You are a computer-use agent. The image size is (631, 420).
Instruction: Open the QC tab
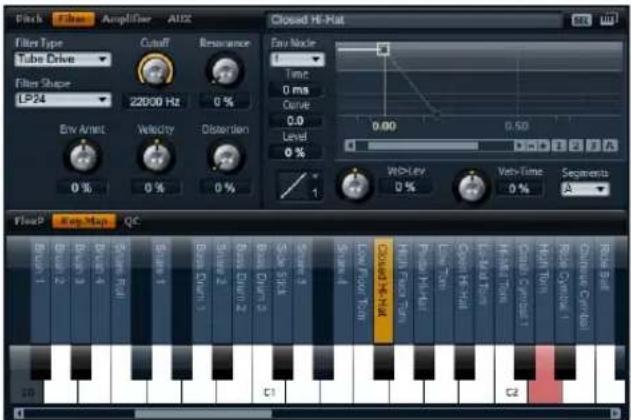point(132,221)
